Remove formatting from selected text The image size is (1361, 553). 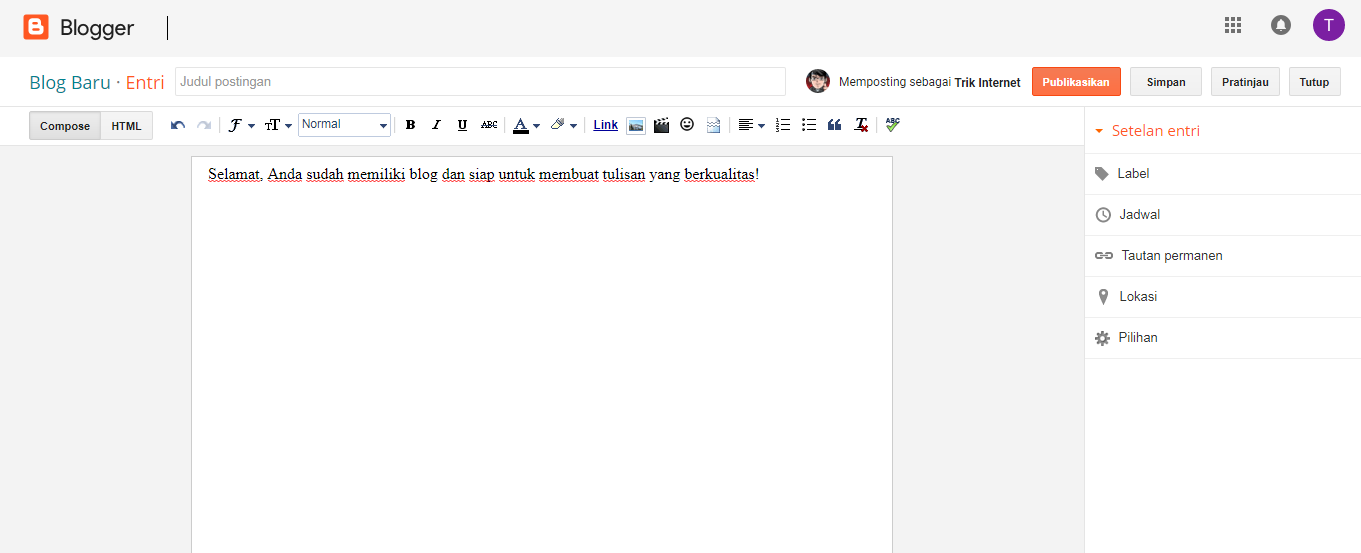click(861, 125)
